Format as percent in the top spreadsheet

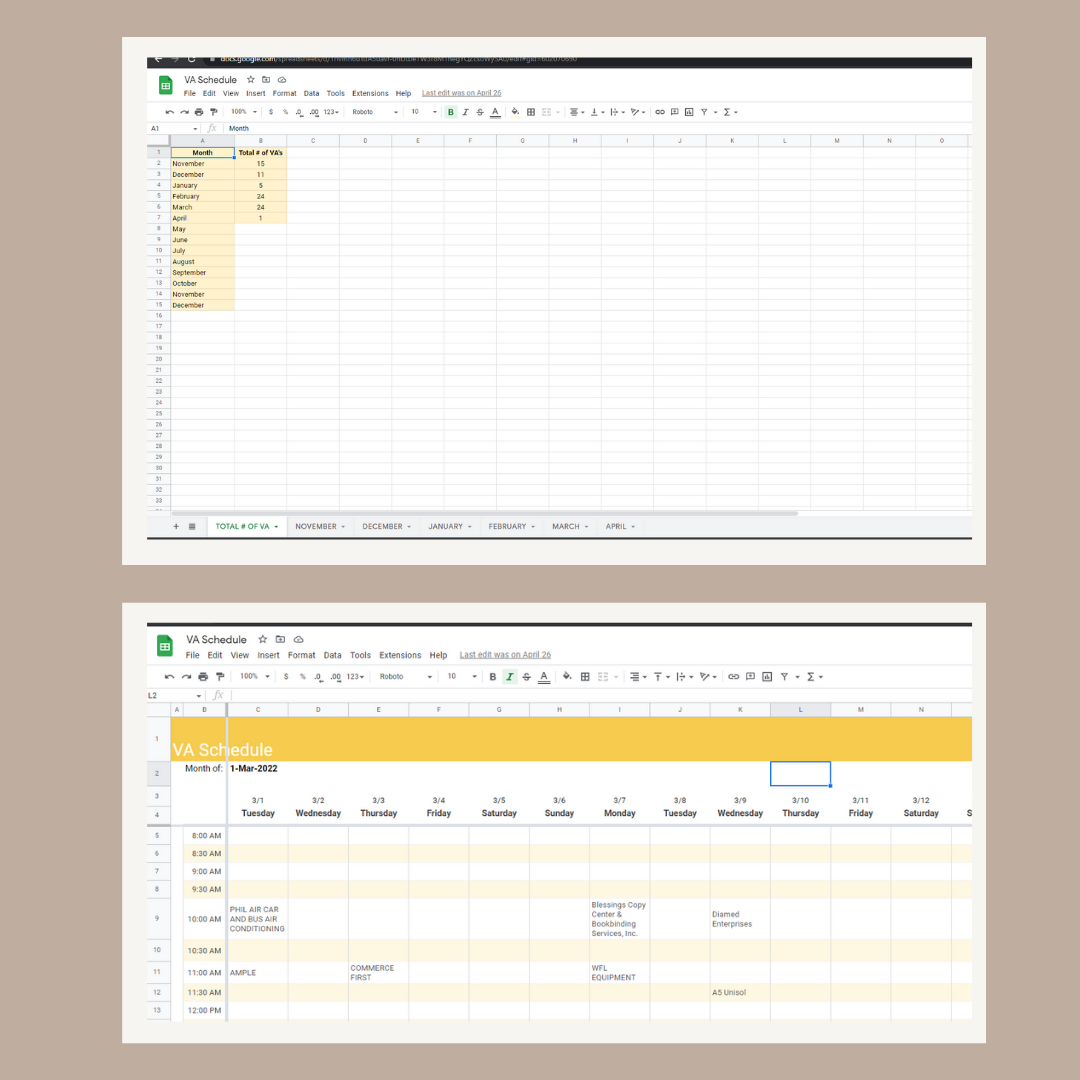tap(285, 112)
